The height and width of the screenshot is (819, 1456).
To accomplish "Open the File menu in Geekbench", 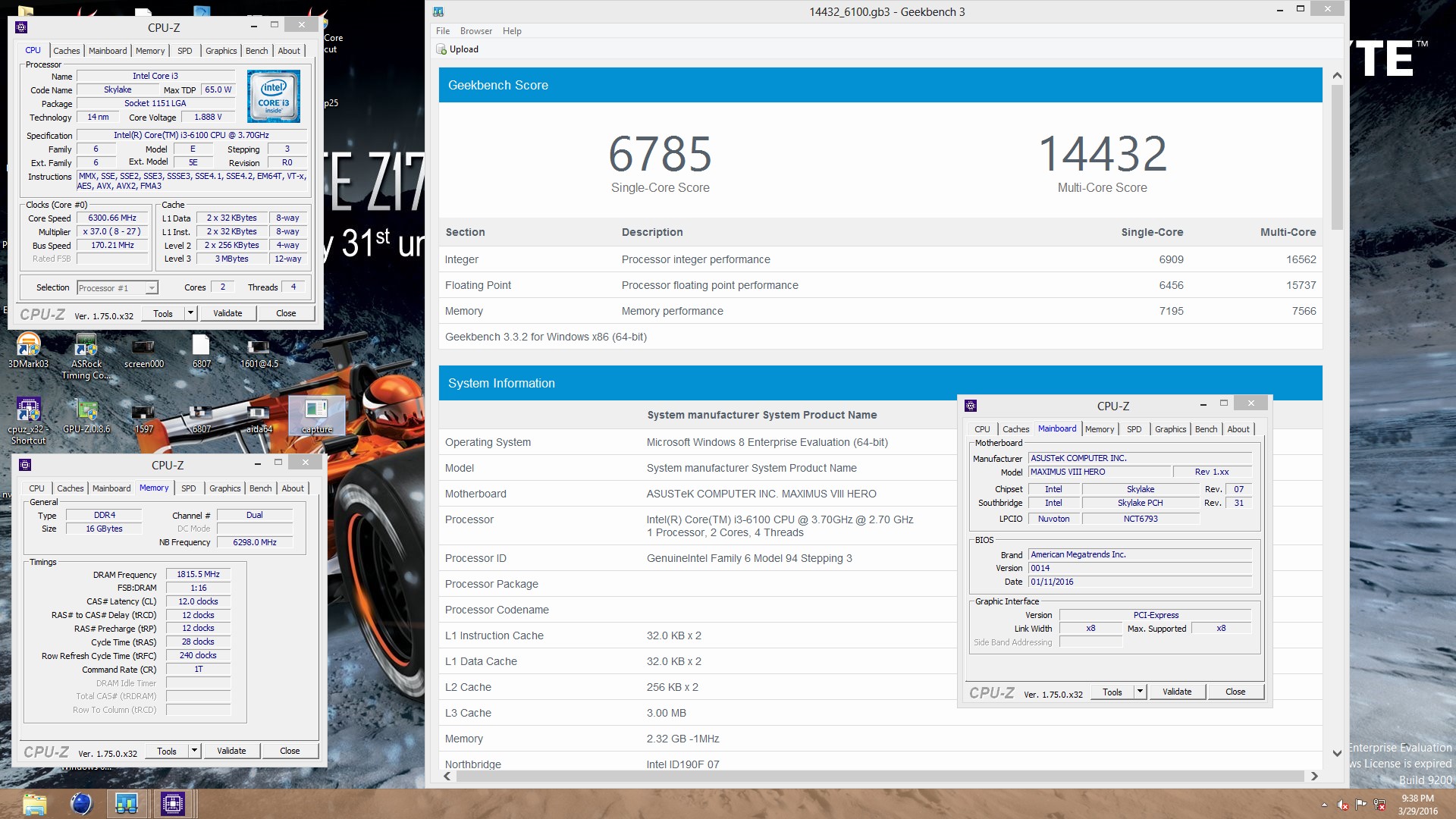I will click(443, 31).
